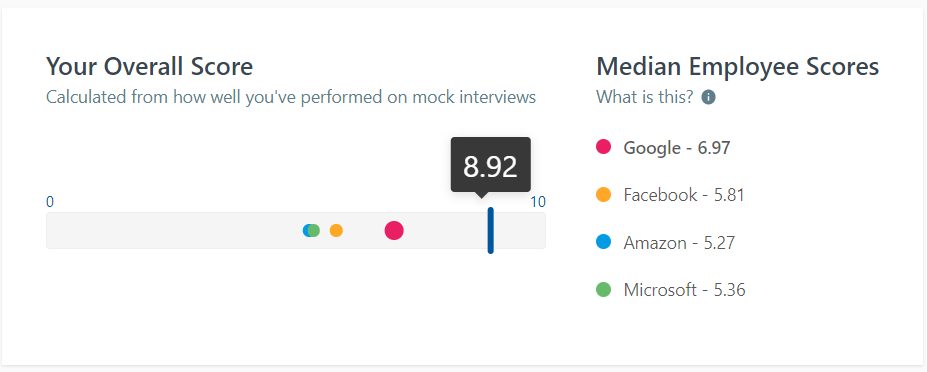Viewport: 927px width, 372px height.
Task: Open the What is this? explanation
Action: (644, 97)
